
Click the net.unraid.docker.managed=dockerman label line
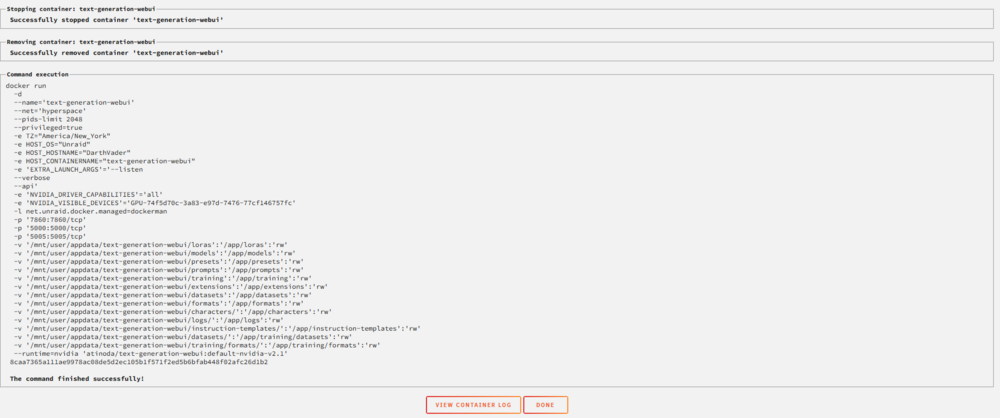(91, 211)
